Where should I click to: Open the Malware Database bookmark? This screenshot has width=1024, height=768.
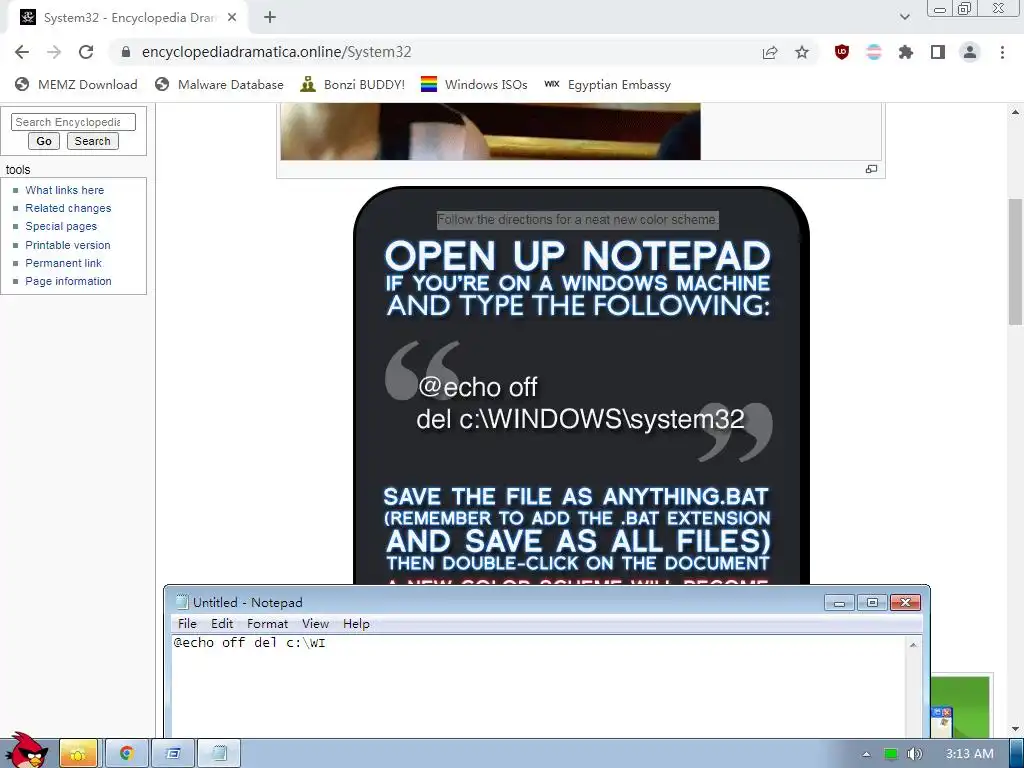pos(219,85)
